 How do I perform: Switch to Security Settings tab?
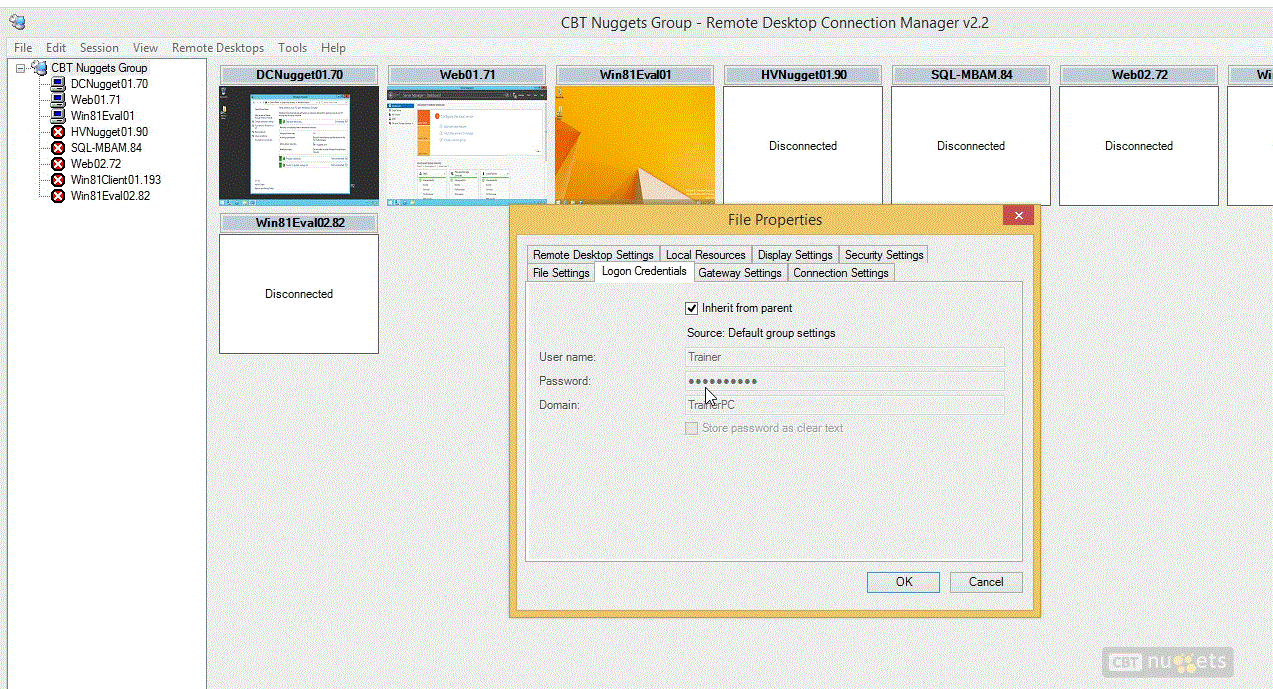point(884,255)
